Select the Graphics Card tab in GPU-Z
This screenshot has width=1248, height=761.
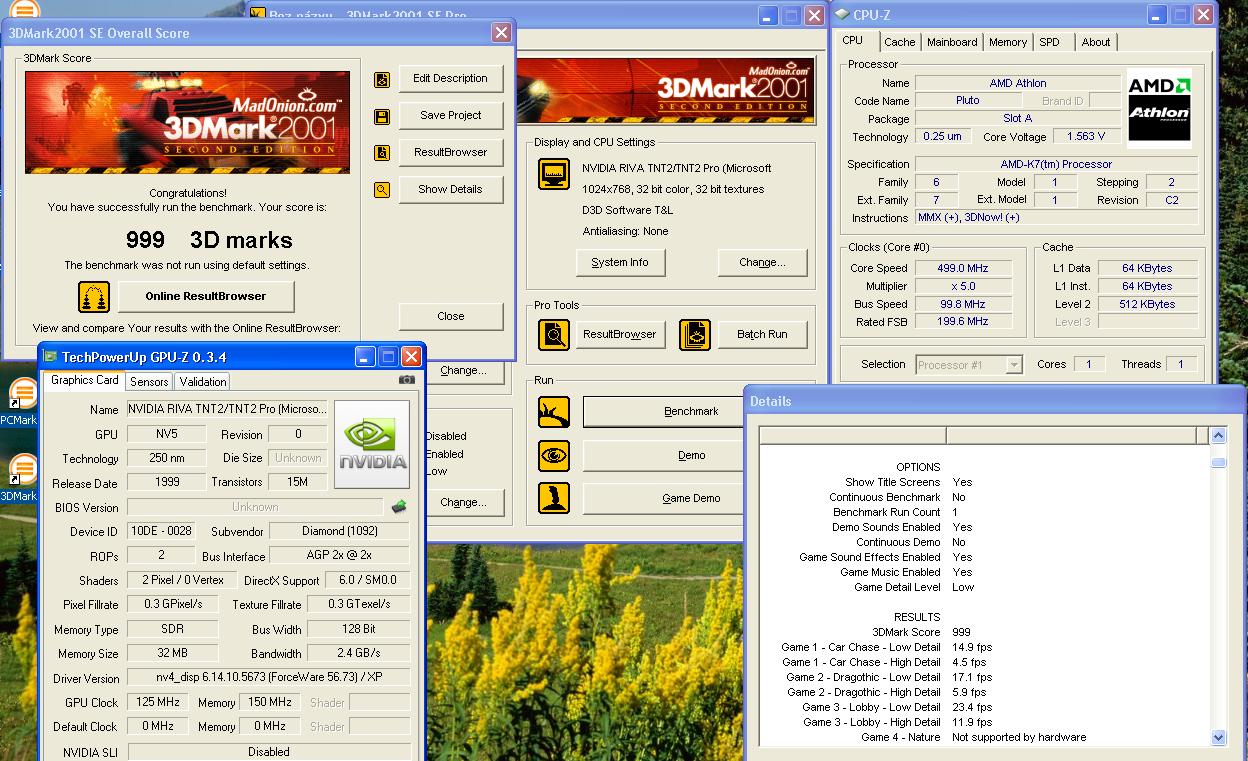85,380
